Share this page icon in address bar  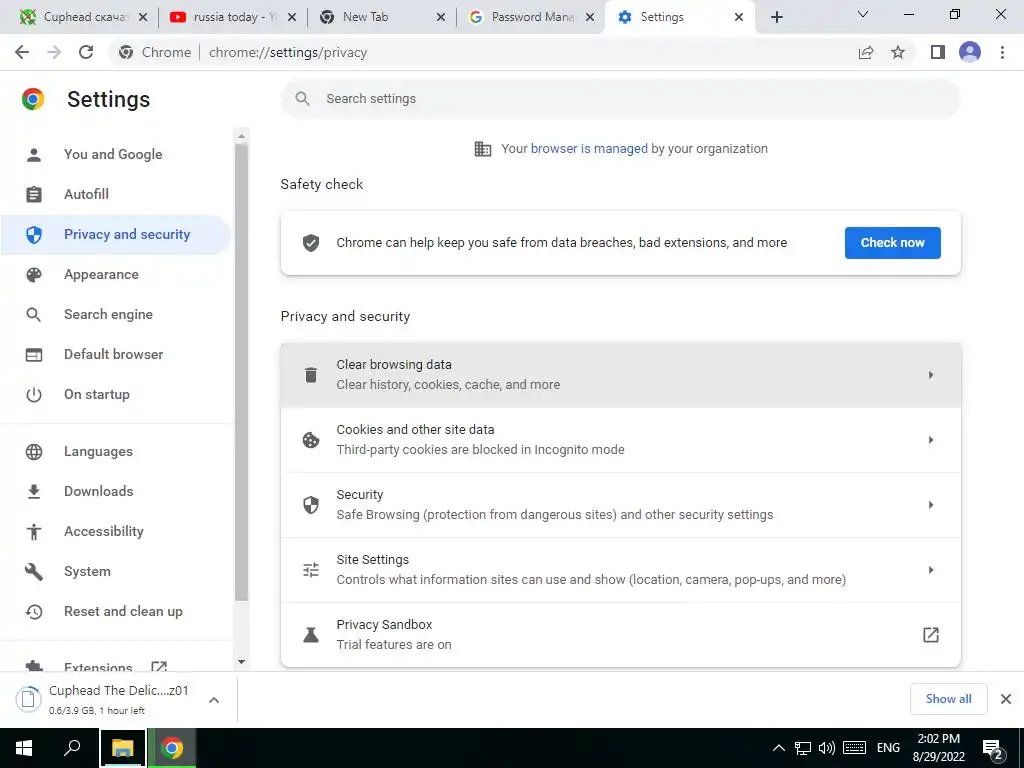[866, 52]
